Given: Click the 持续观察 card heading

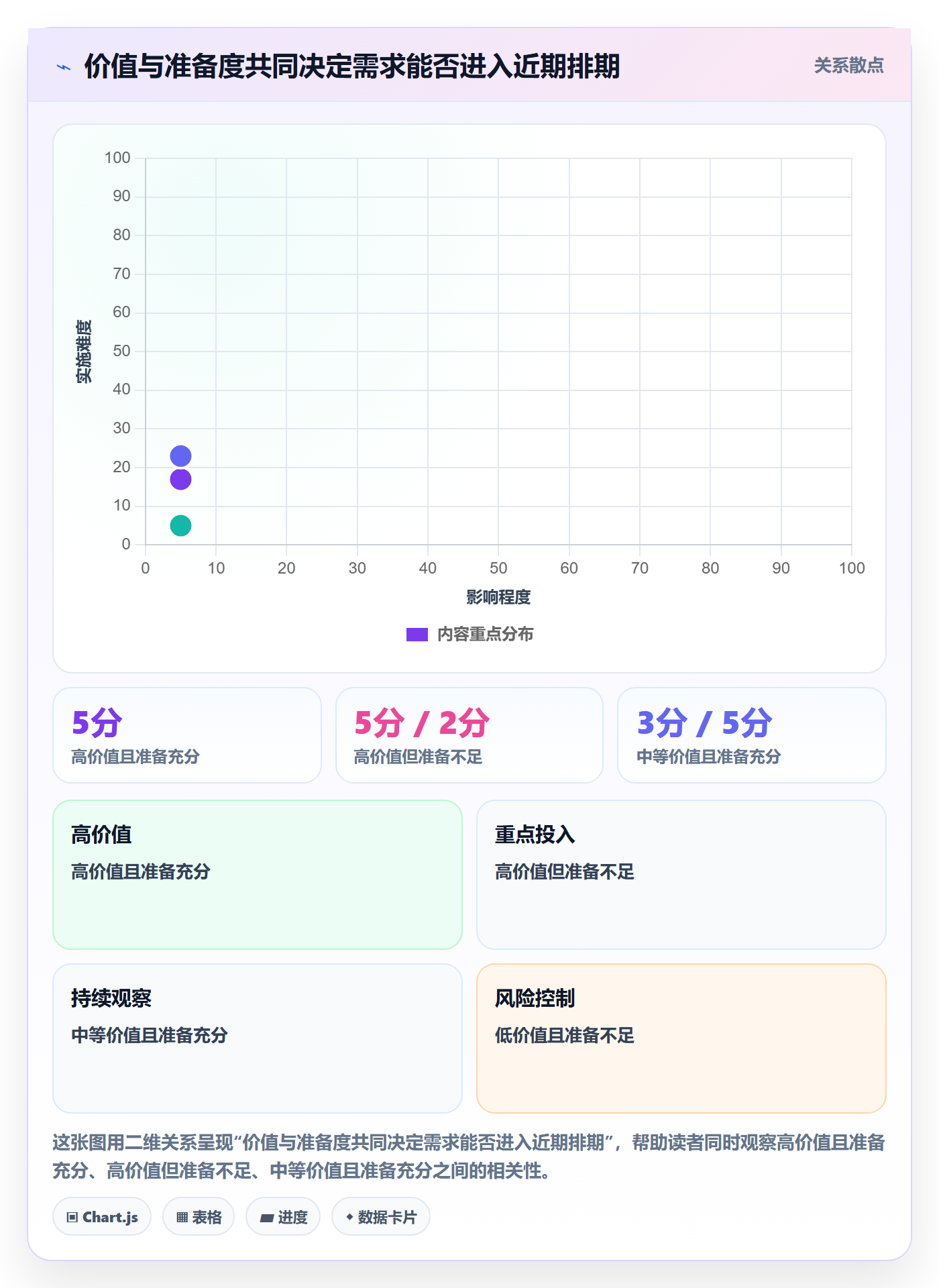Looking at the screenshot, I should click(111, 998).
